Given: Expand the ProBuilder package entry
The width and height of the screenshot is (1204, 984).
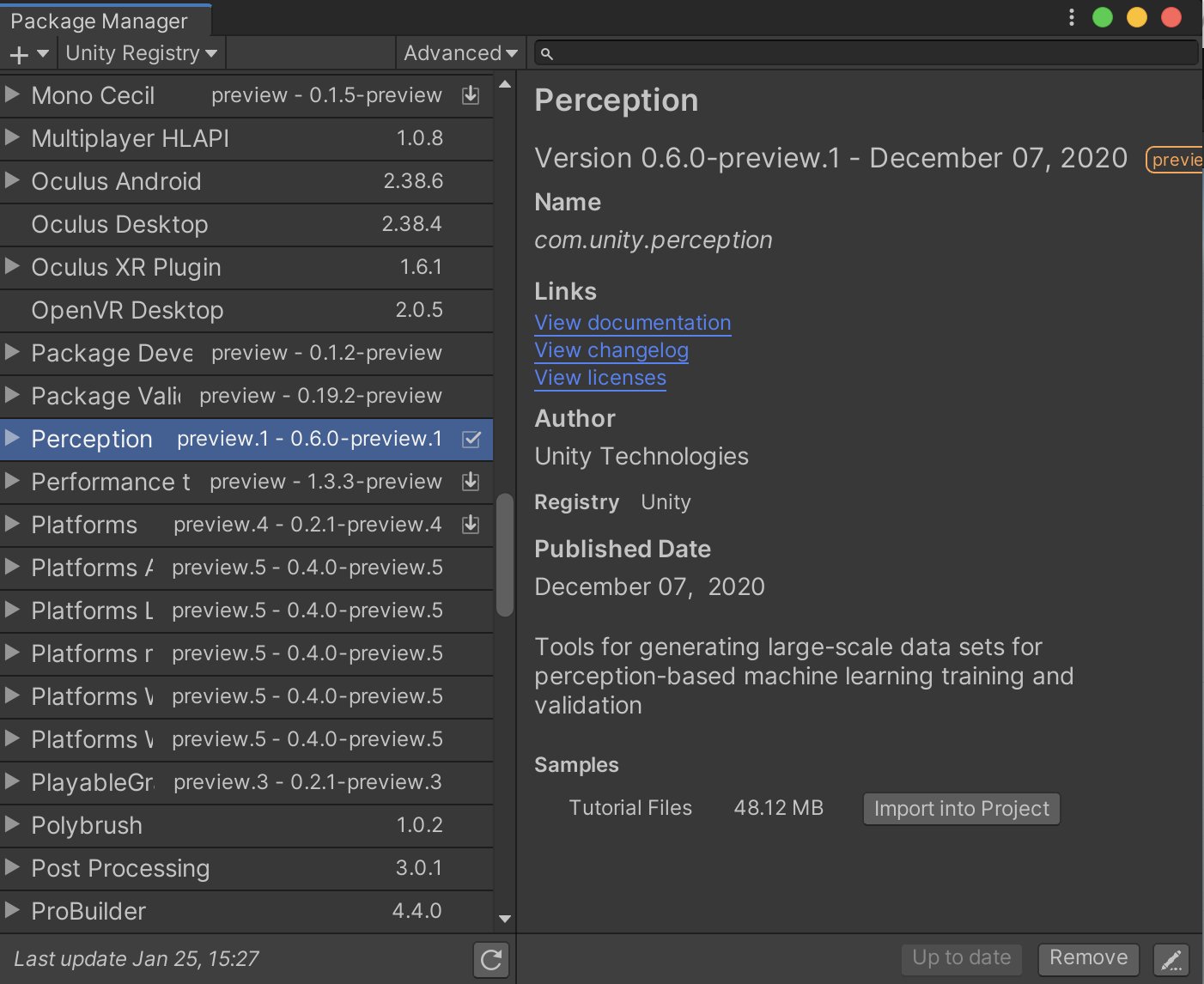Looking at the screenshot, I should tap(12, 911).
